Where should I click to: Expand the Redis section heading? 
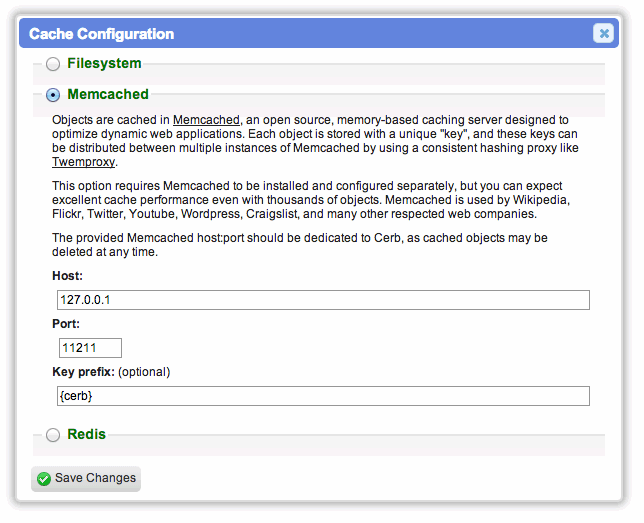point(87,434)
